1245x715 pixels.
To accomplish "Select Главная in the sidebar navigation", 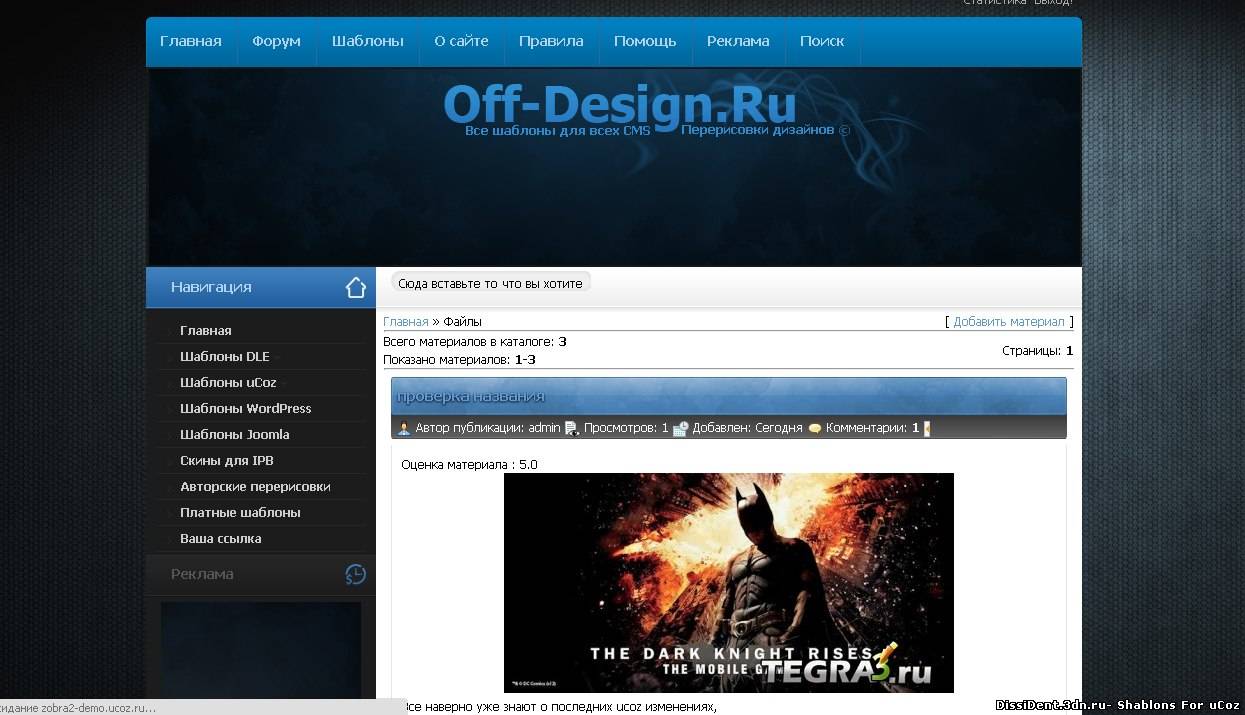I will pos(206,330).
